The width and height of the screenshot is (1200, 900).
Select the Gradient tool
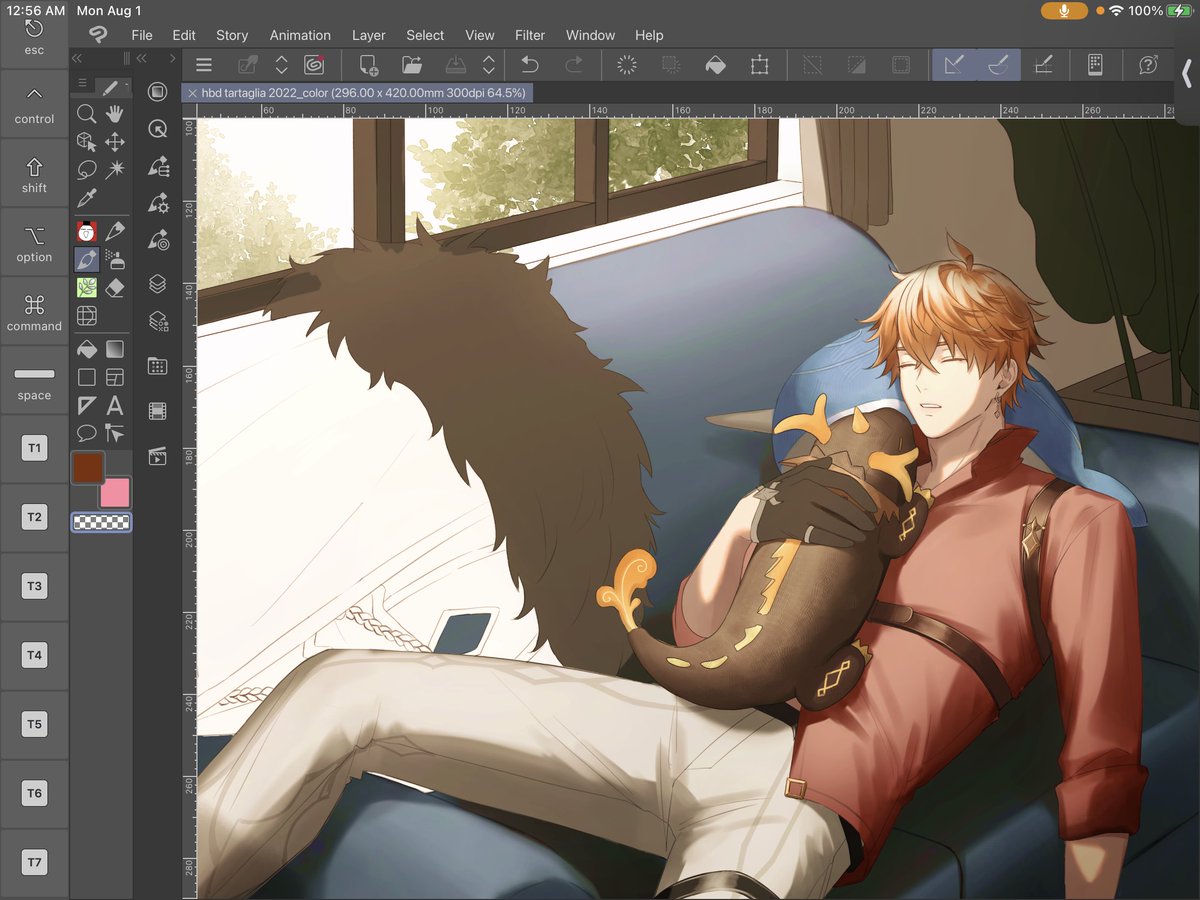coord(115,349)
